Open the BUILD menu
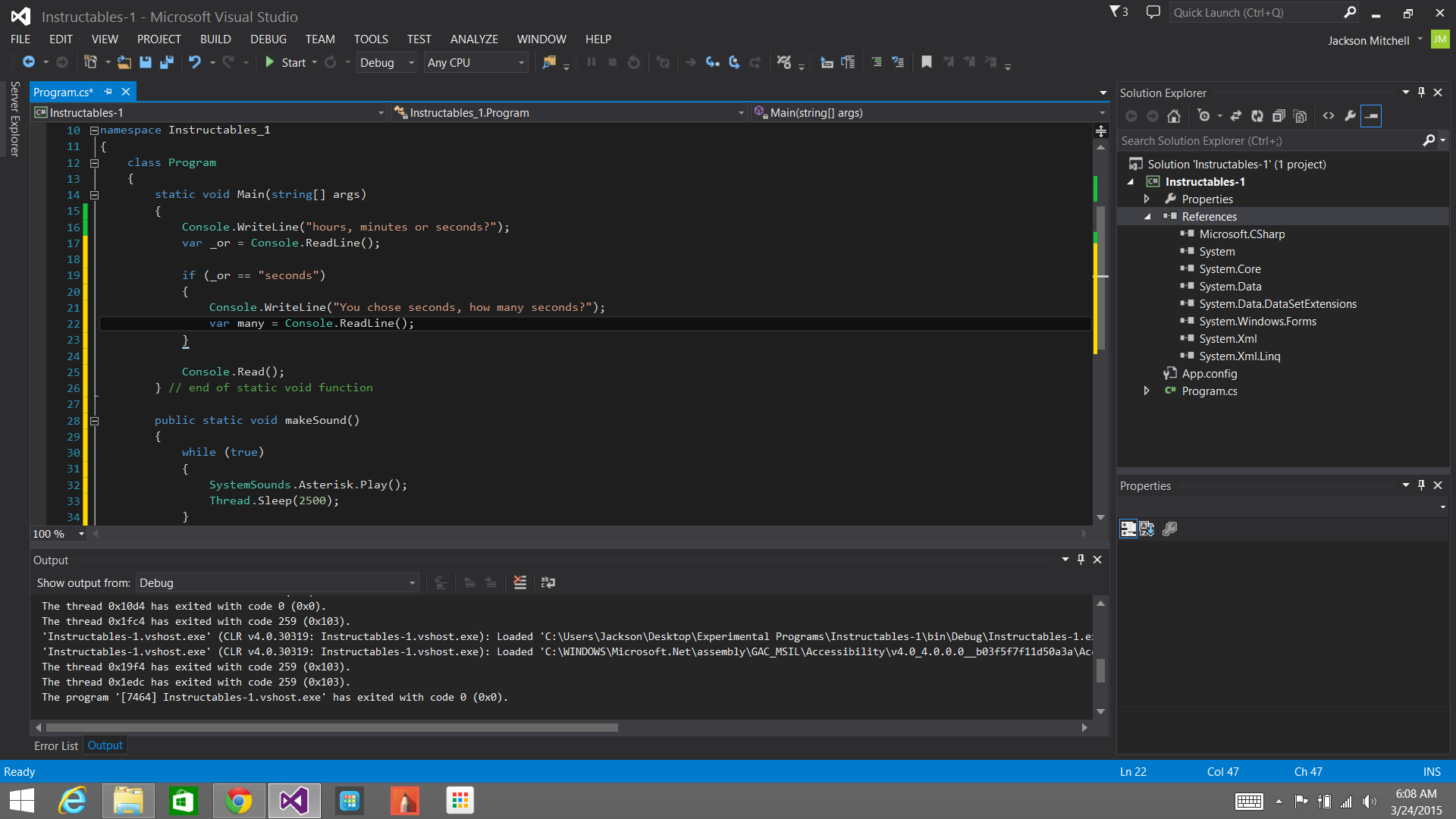The width and height of the screenshot is (1456, 819). click(x=215, y=39)
